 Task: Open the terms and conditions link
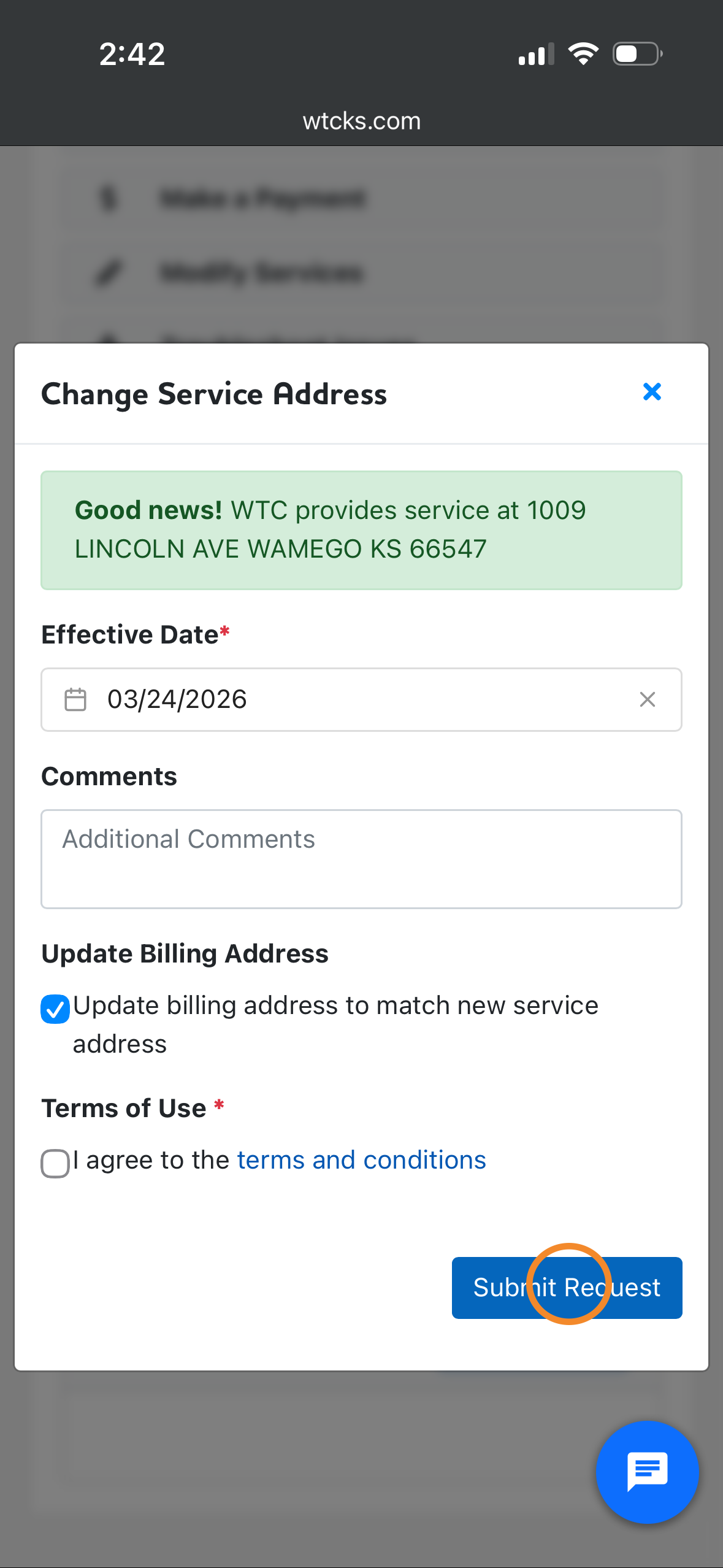tap(361, 1160)
